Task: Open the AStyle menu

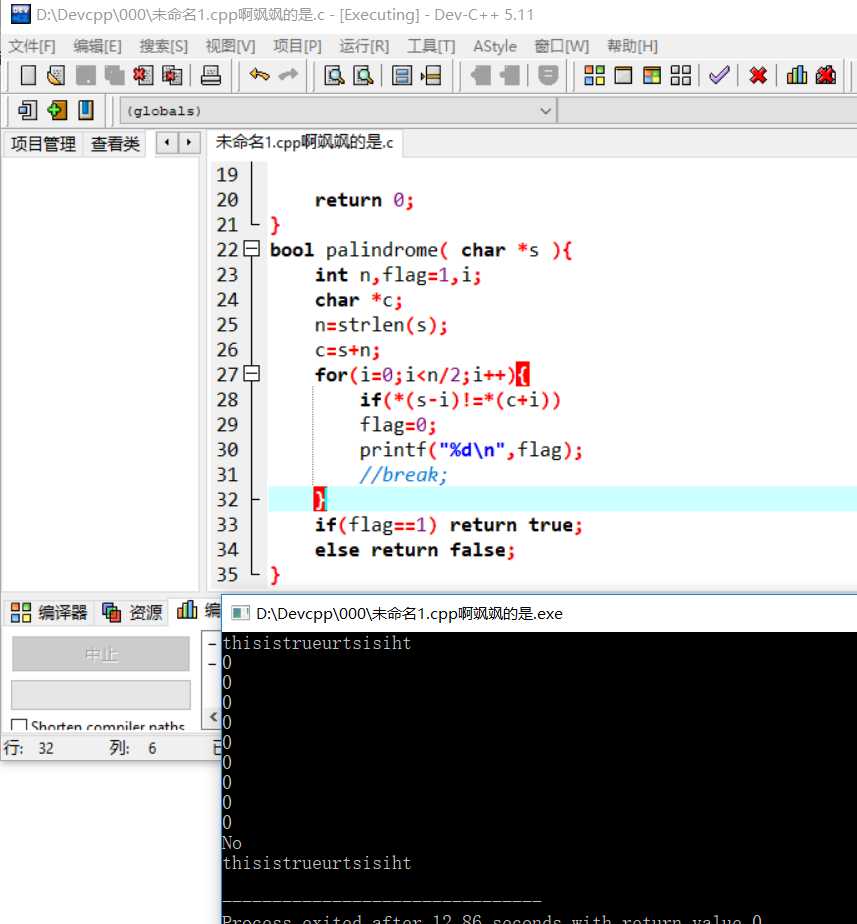Action: [495, 47]
